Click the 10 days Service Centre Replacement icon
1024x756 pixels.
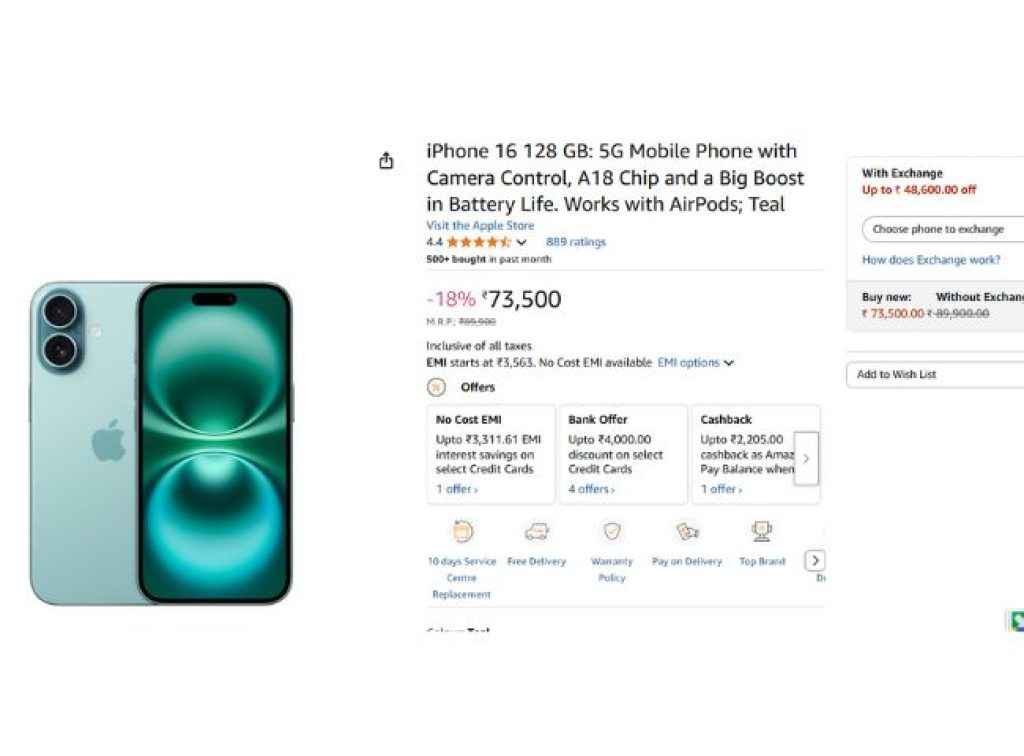coord(461,531)
